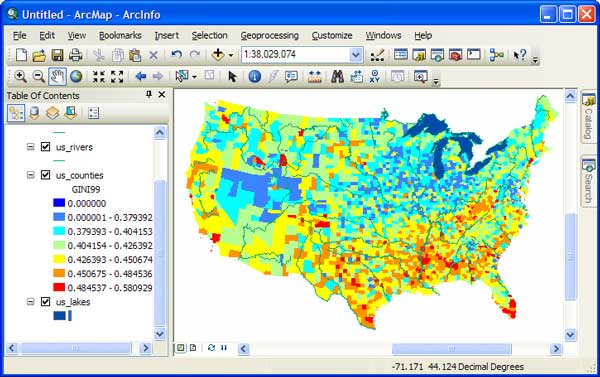This screenshot has width=600, height=377.
Task: Open Select Features tool dropdown arrow
Action: [194, 77]
